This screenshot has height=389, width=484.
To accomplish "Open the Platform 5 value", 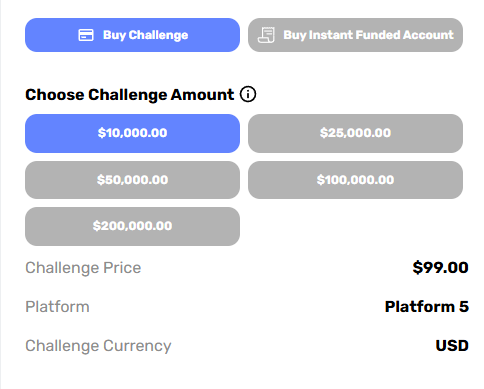I will [x=427, y=307].
